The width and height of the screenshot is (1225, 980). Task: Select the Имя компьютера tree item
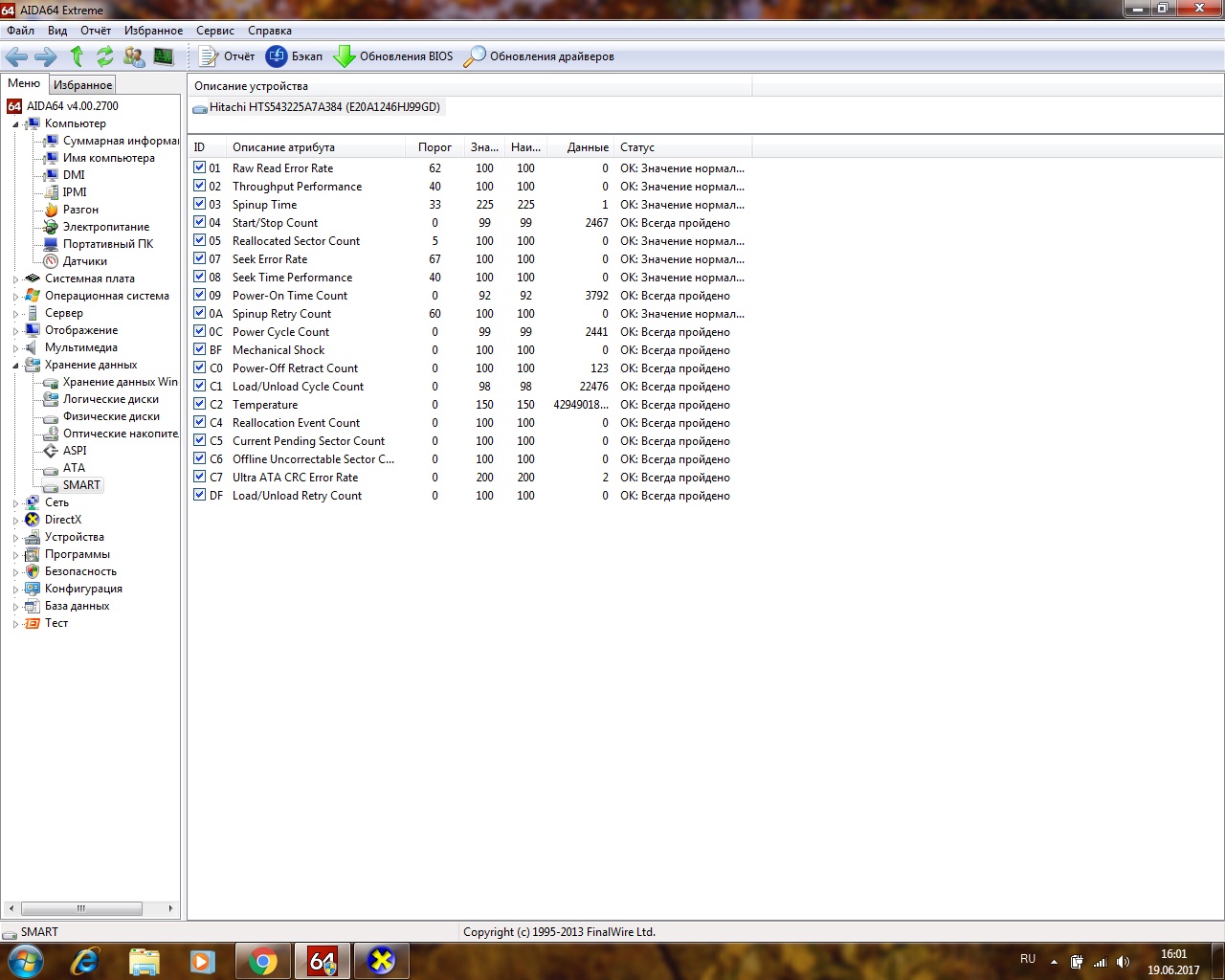(x=100, y=158)
